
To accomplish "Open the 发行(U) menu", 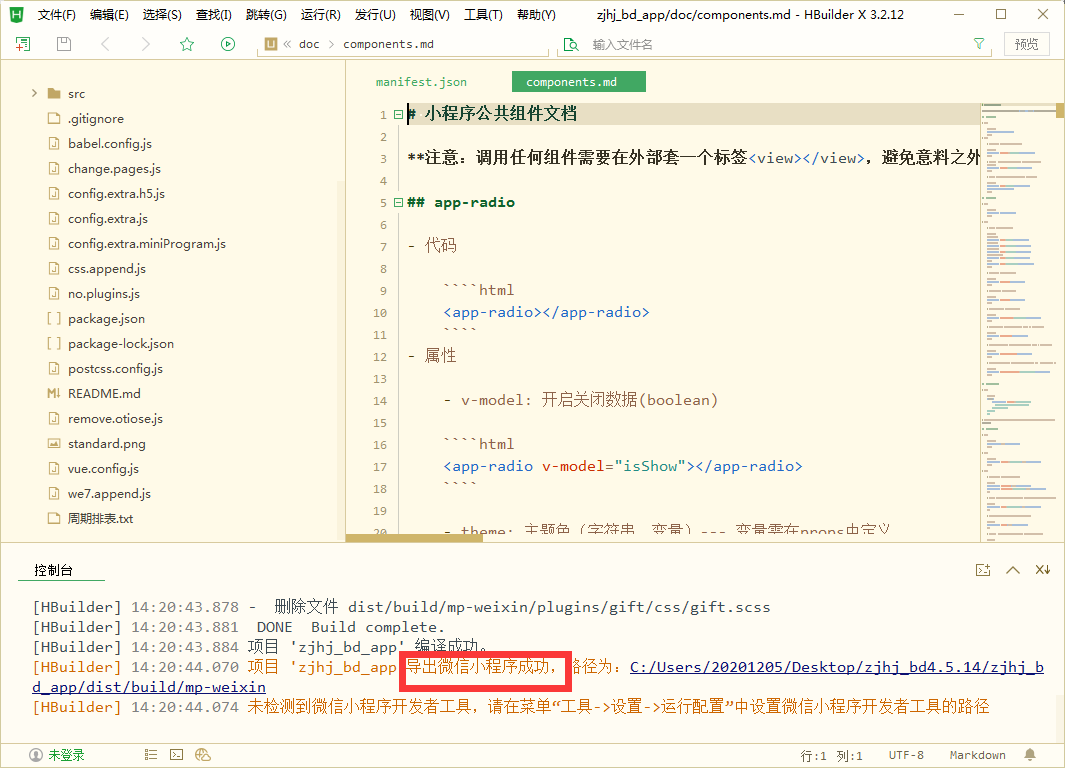I will (375, 14).
